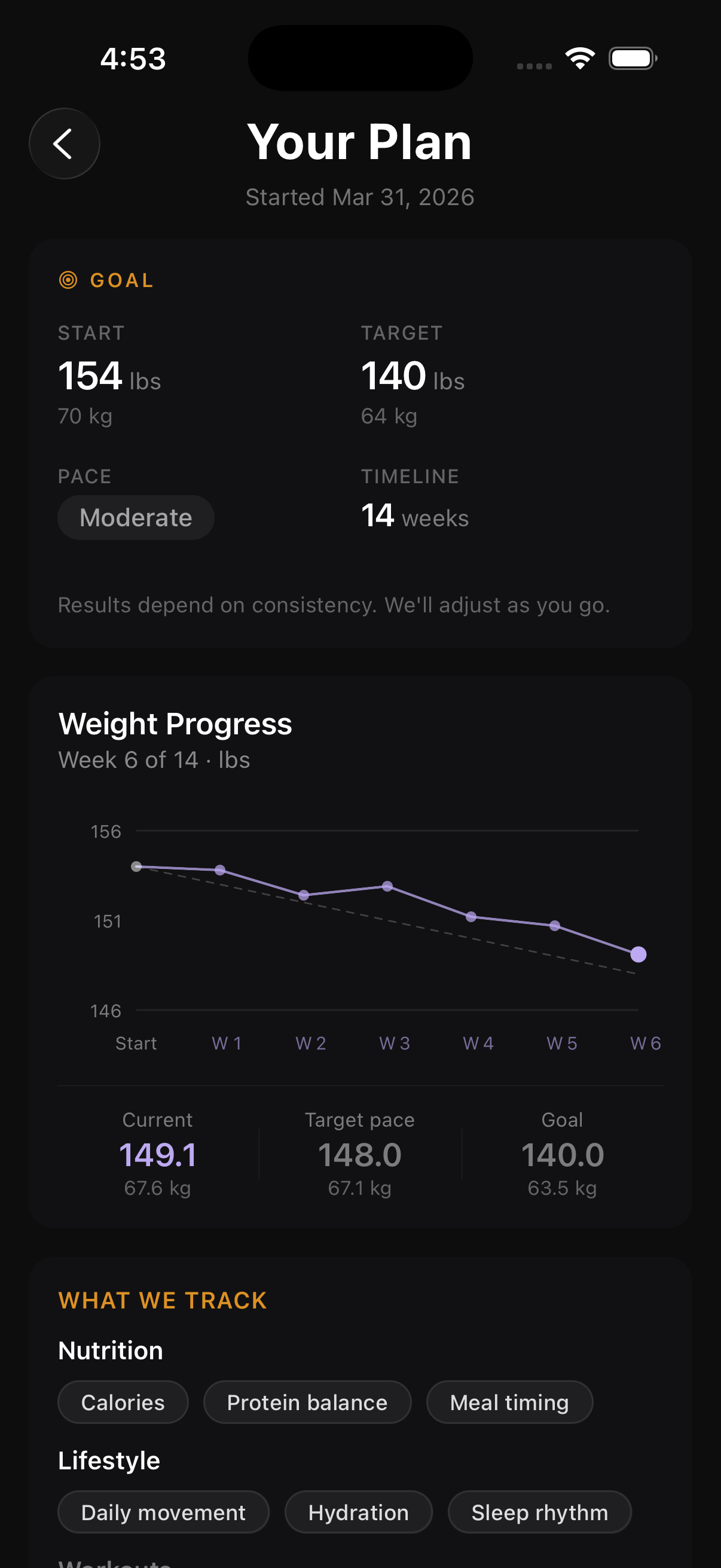Viewport: 721px width, 1568px height.
Task: Toggle the Calories tracking chip
Action: click(123, 1402)
